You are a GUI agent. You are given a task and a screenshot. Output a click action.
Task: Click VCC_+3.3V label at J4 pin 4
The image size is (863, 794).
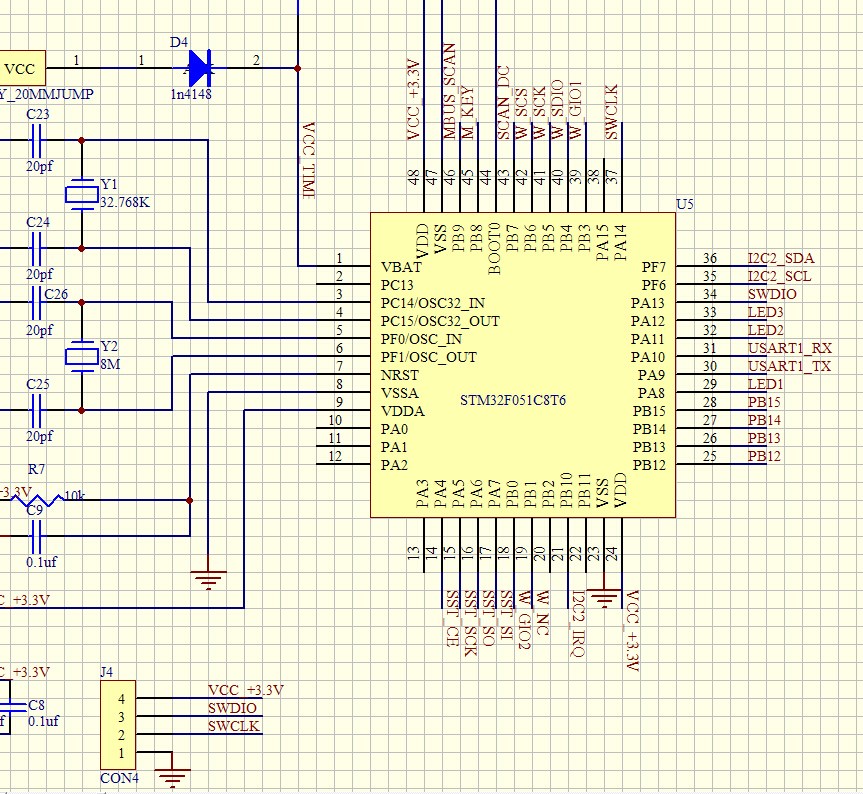tap(245, 690)
